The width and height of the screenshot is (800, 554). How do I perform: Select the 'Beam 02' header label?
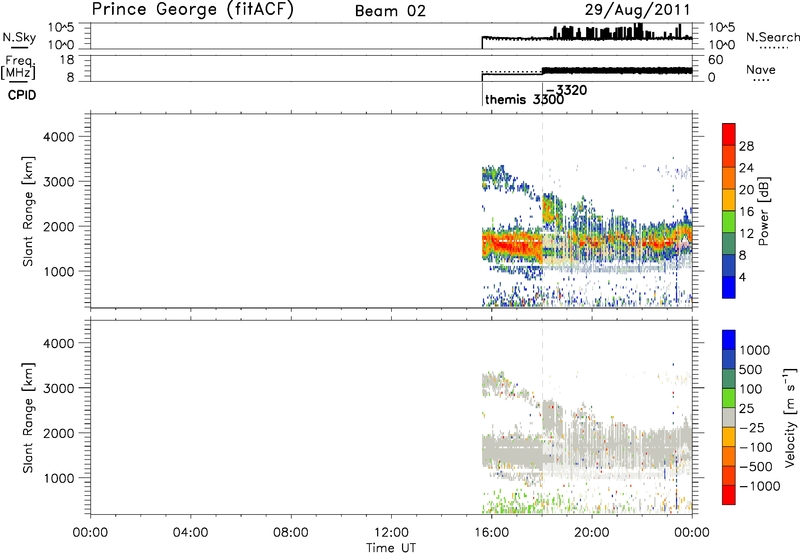coord(390,11)
